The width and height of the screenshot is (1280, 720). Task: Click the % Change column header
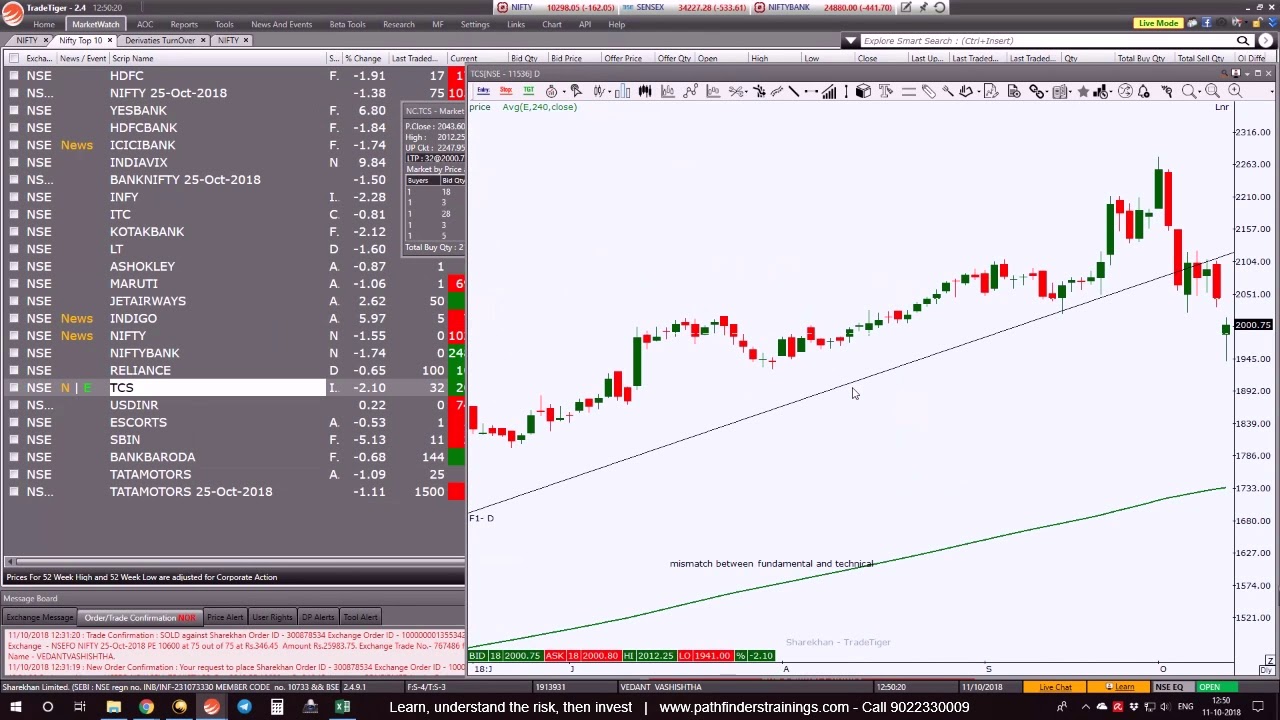click(363, 58)
